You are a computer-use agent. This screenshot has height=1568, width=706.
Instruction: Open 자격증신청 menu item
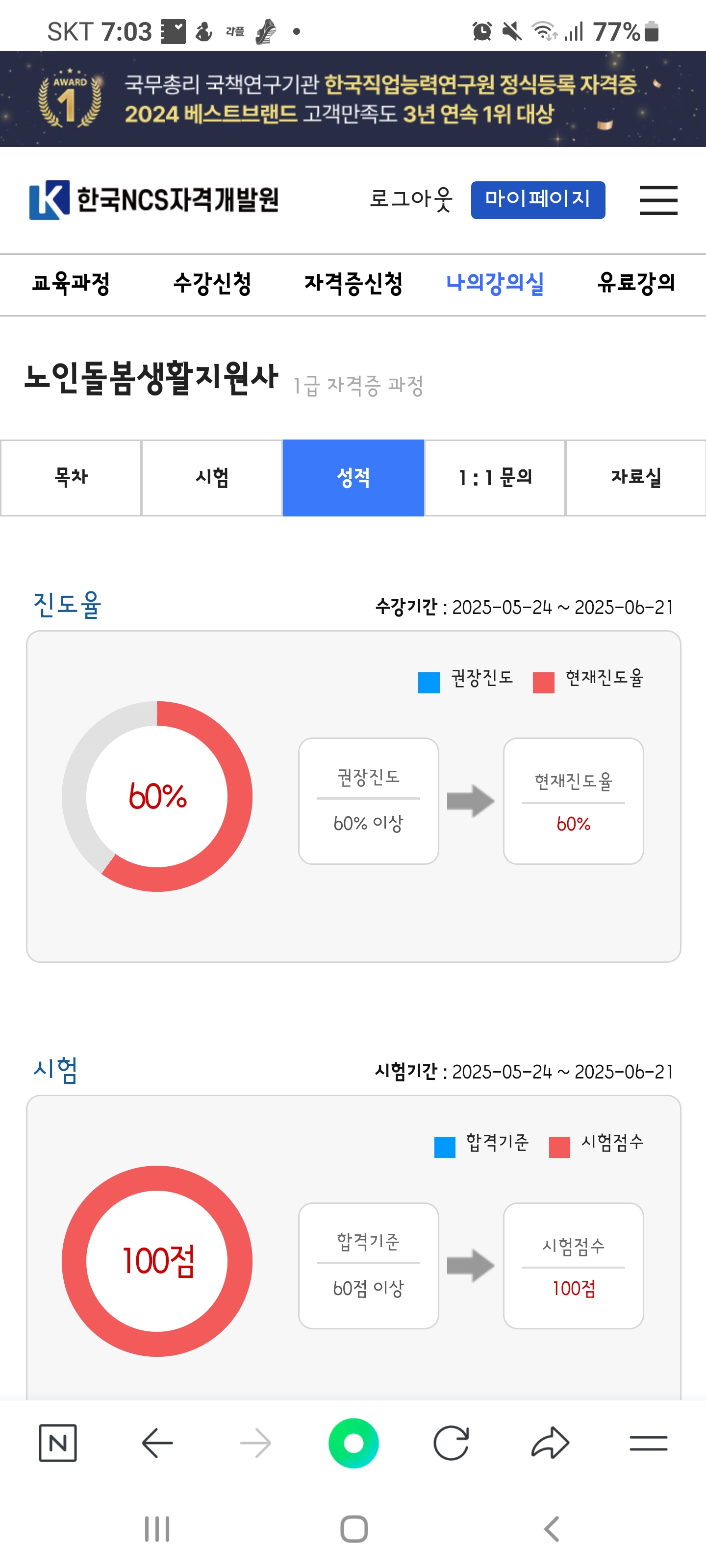click(x=353, y=284)
